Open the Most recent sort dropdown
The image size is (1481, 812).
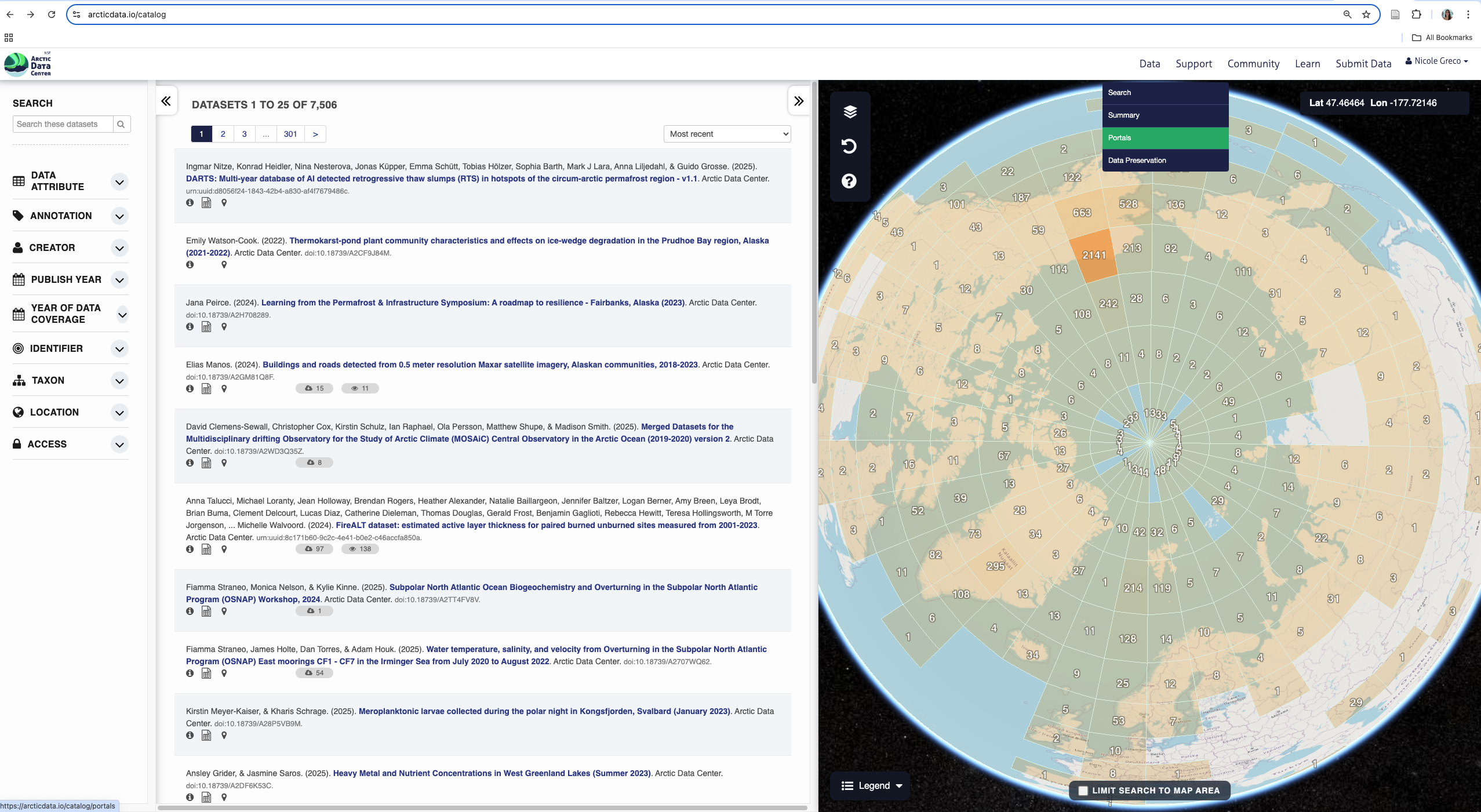click(x=727, y=134)
